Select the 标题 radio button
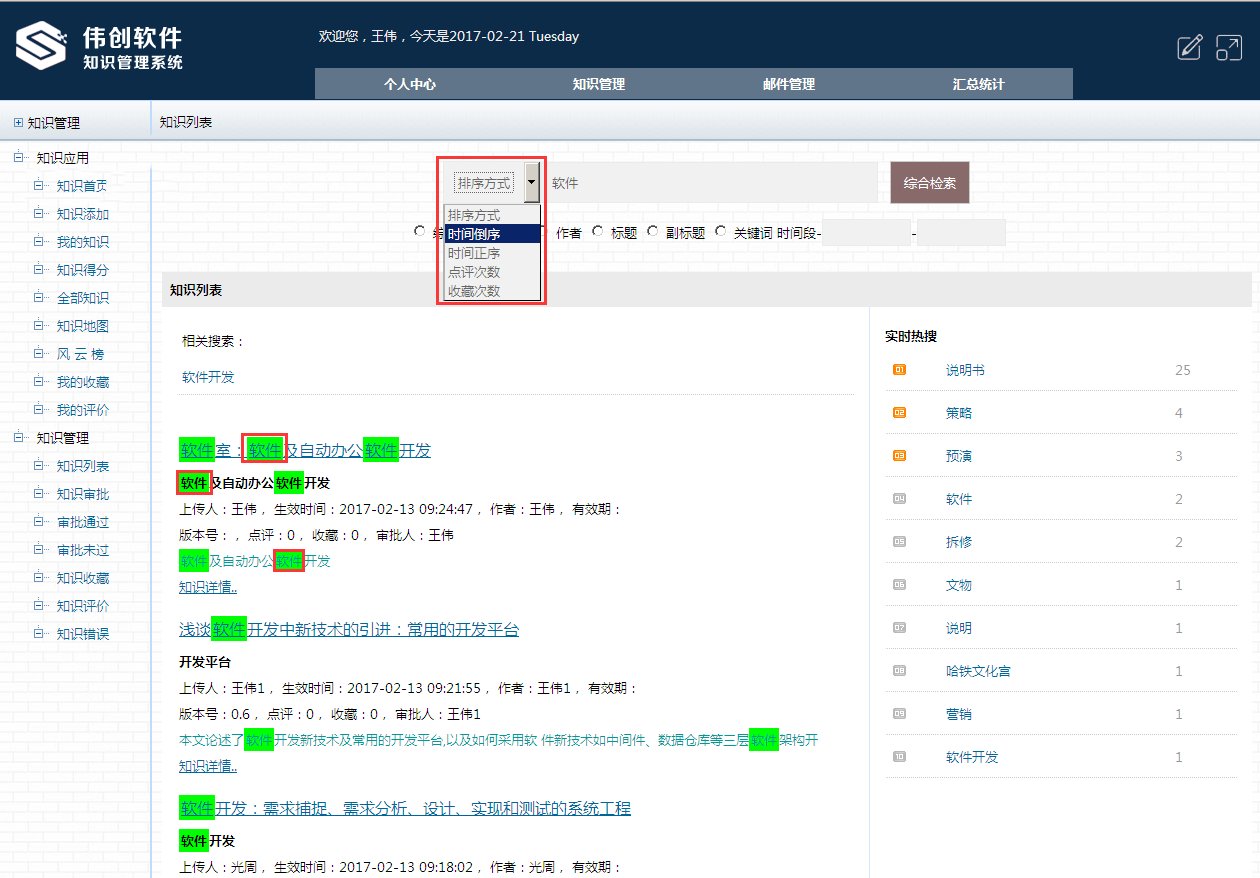Screen dimensions: 1260x878 [597, 231]
